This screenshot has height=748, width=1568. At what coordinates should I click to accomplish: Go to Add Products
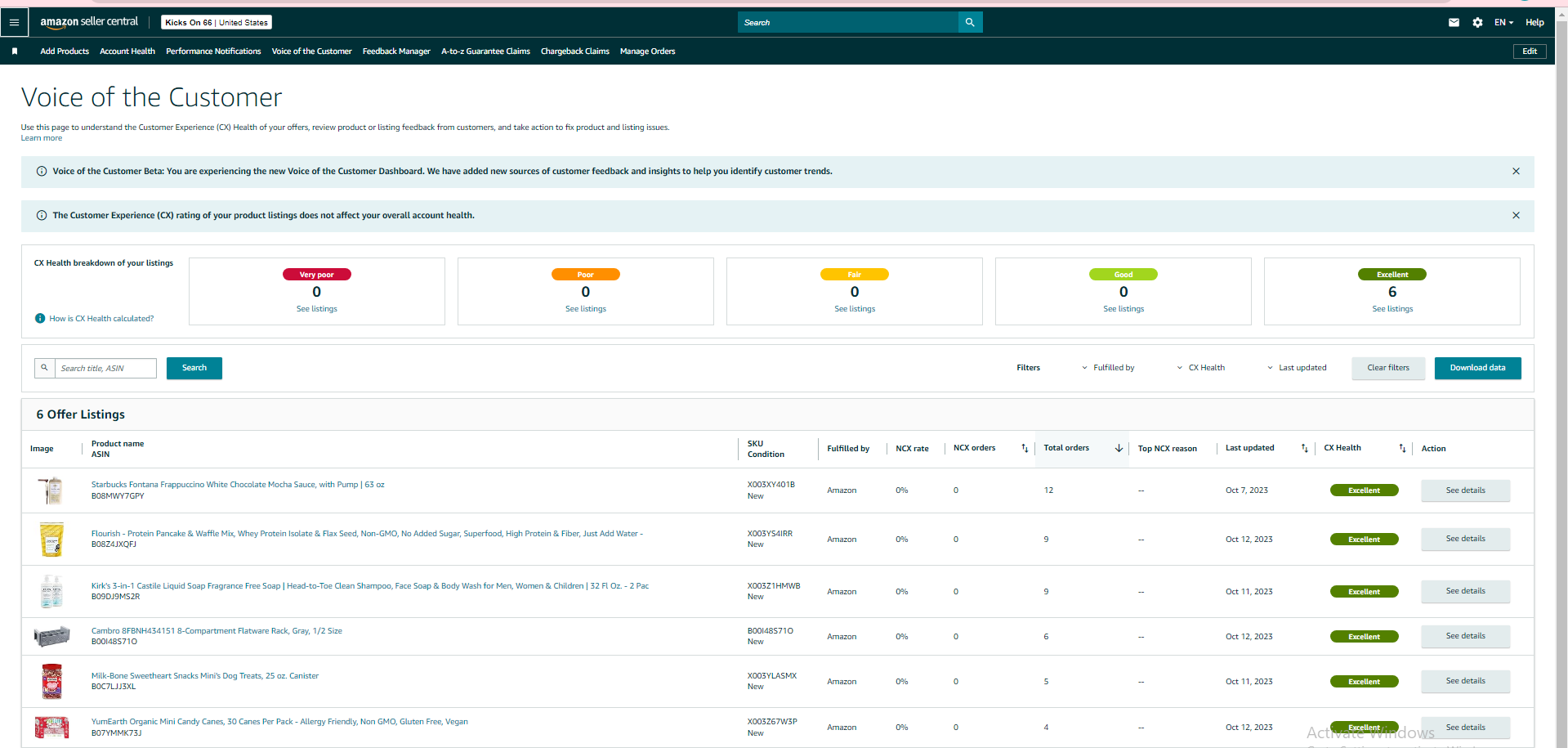(65, 52)
